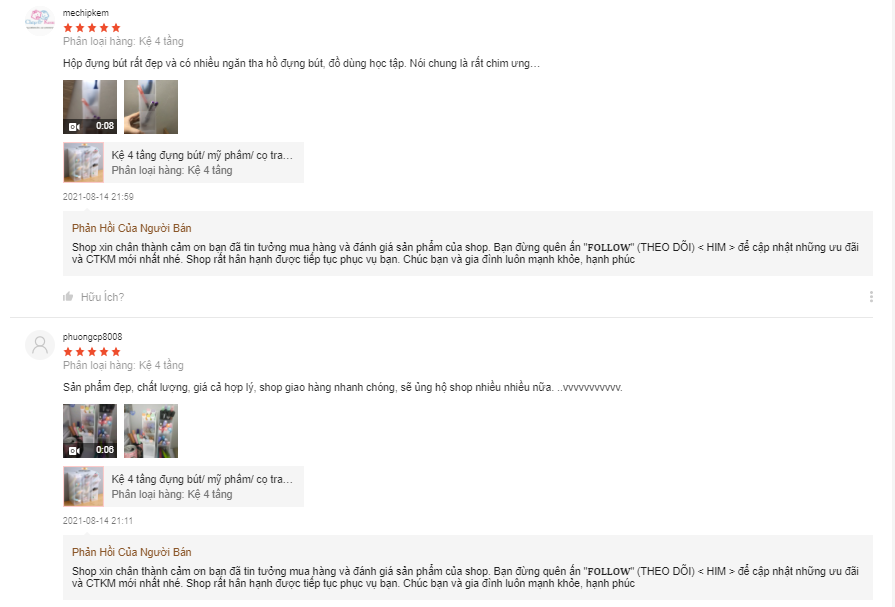895x607 pixels.
Task: Open Kệ 4 tầng product link in first review
Action: 202,155
